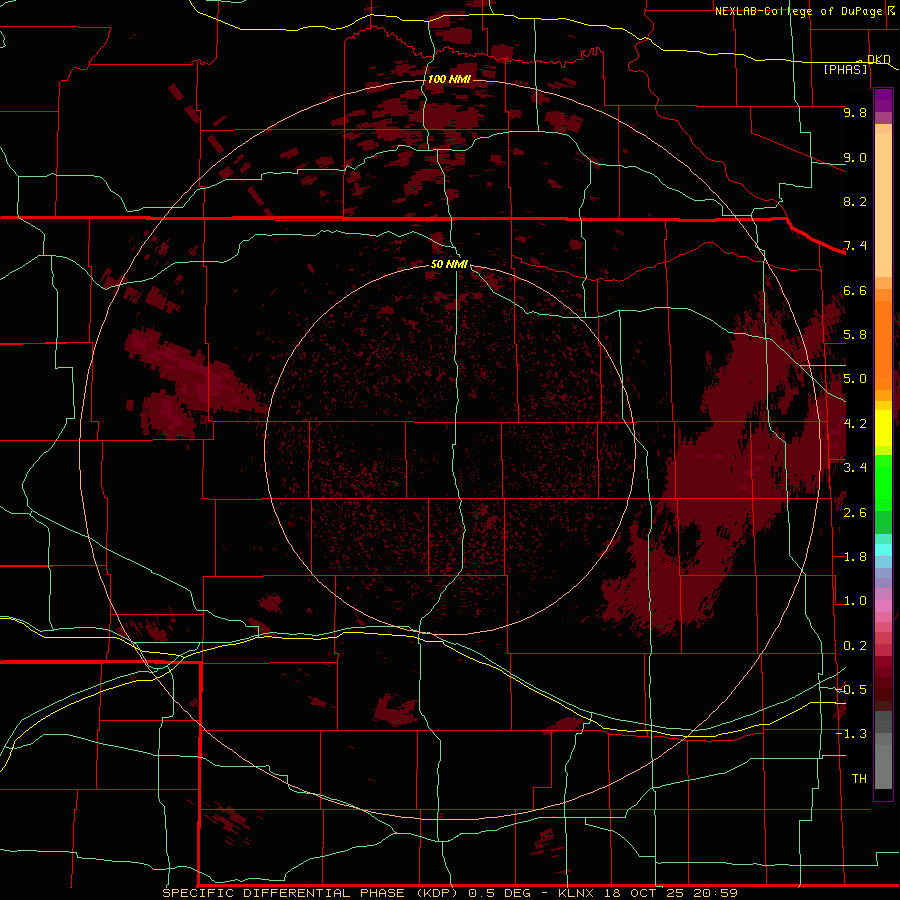Image resolution: width=900 pixels, height=900 pixels.
Task: Click the cyan segment of the color bar
Action: pyautogui.click(x=883, y=550)
